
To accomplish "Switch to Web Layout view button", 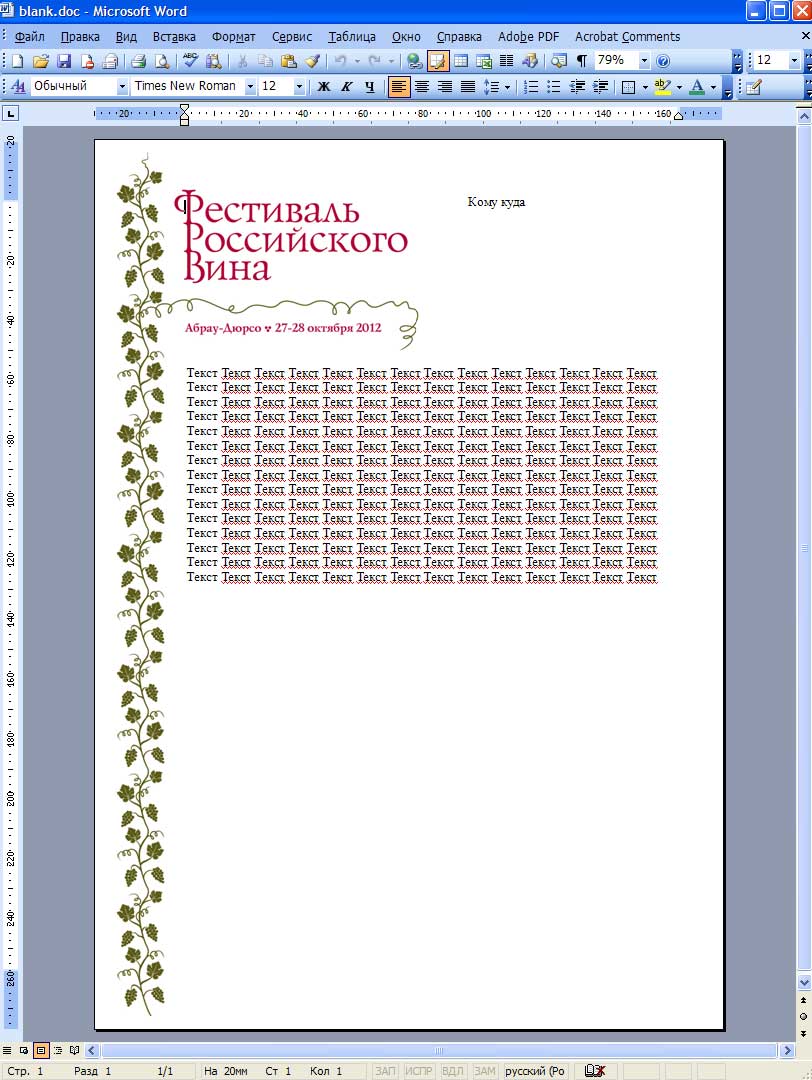I will point(24,1050).
